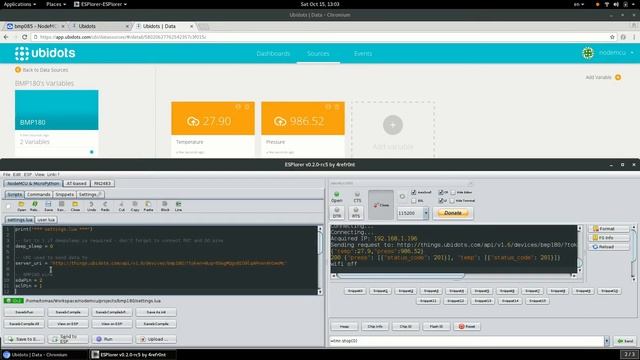The image size is (640, 360).
Task: Toggle the AutoScroll checkbox
Action: tap(413, 192)
